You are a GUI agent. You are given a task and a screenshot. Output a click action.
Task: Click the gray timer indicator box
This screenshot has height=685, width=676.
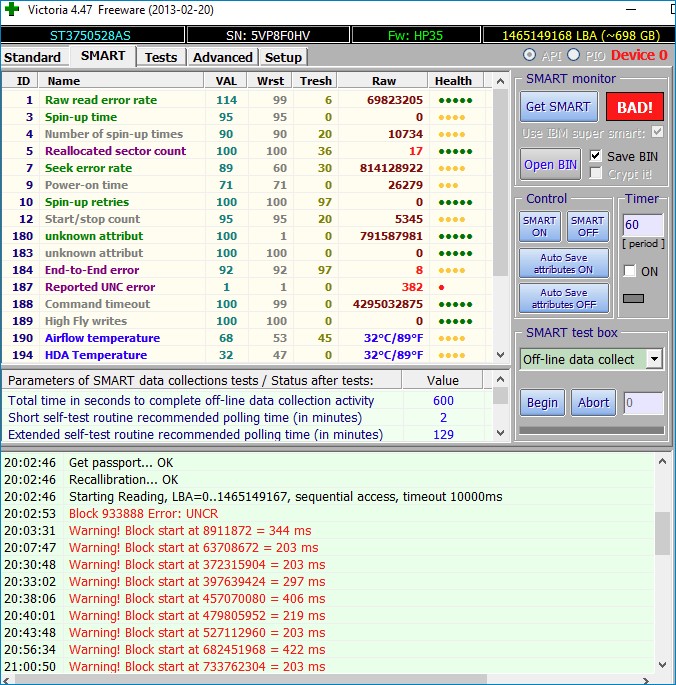(633, 298)
